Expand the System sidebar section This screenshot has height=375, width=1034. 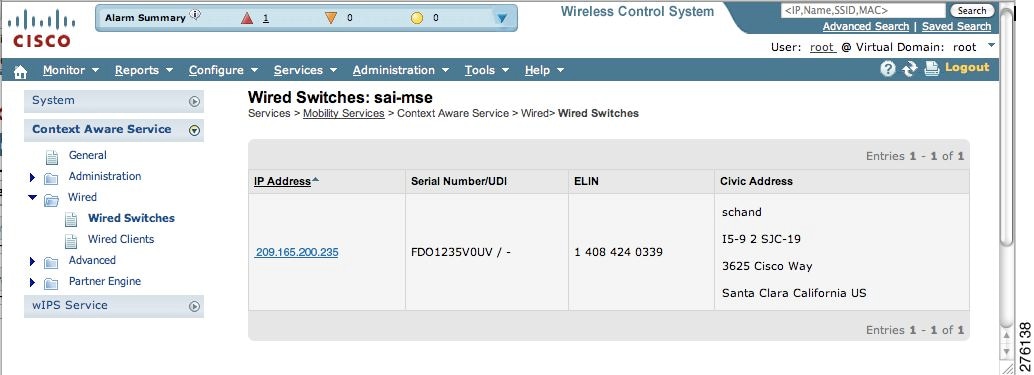coord(194,101)
